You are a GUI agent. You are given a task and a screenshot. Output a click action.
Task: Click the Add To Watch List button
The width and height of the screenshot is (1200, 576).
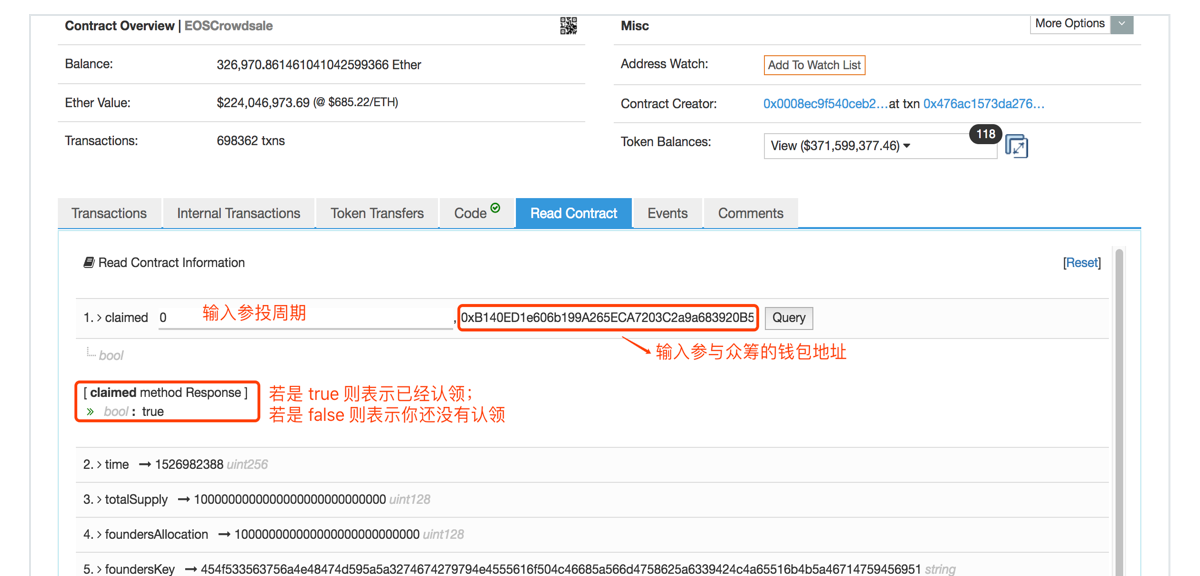[814, 64]
